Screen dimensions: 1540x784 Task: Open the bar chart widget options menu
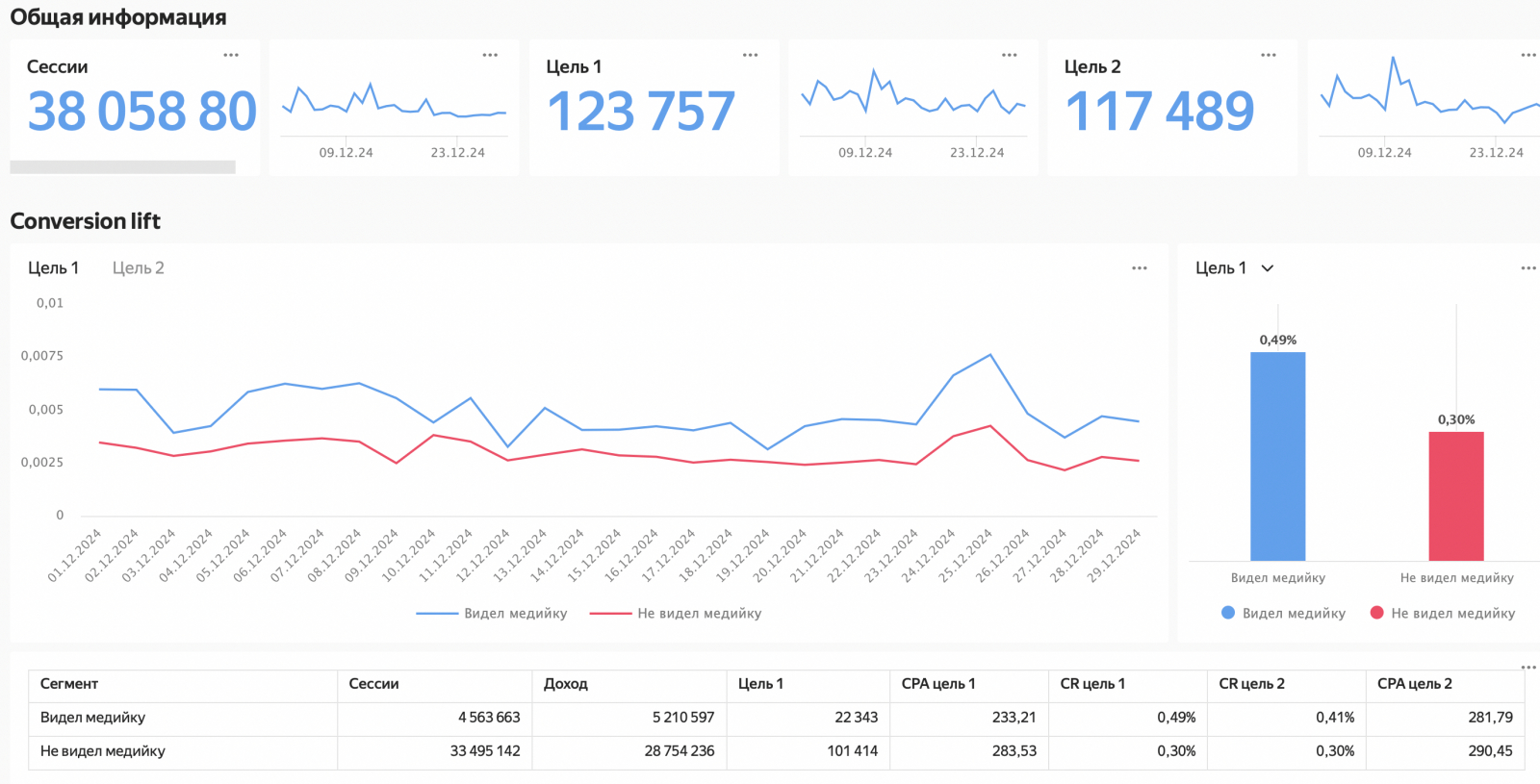pyautogui.click(x=1528, y=268)
